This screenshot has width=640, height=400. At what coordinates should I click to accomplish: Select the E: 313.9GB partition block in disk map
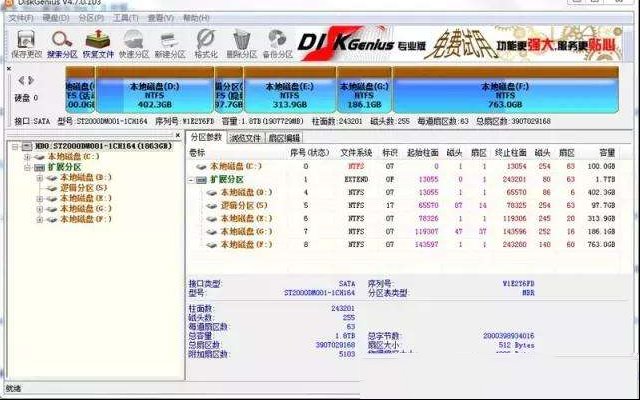(290, 90)
